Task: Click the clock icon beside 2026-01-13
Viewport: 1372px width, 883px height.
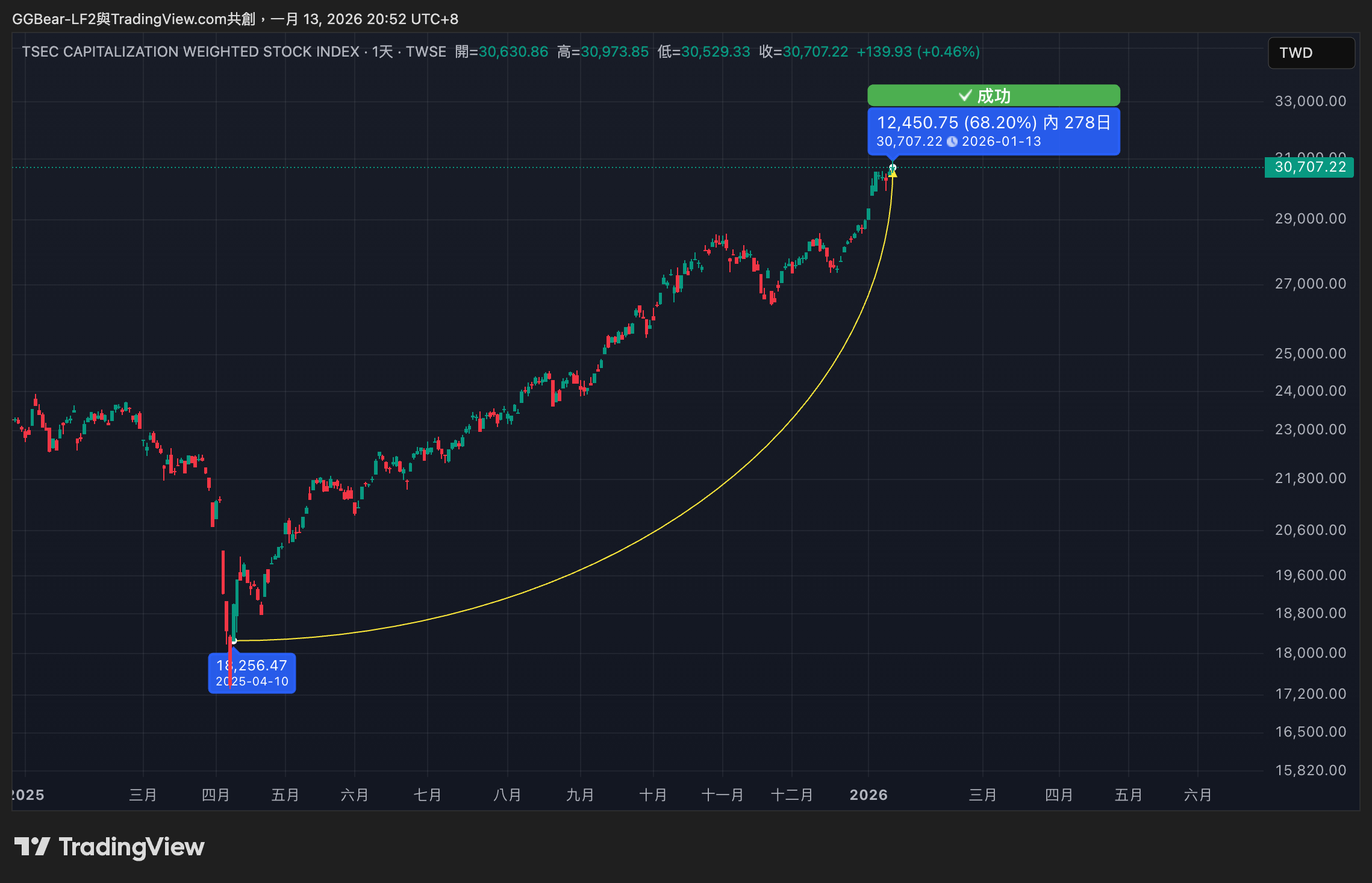Action: [x=952, y=142]
